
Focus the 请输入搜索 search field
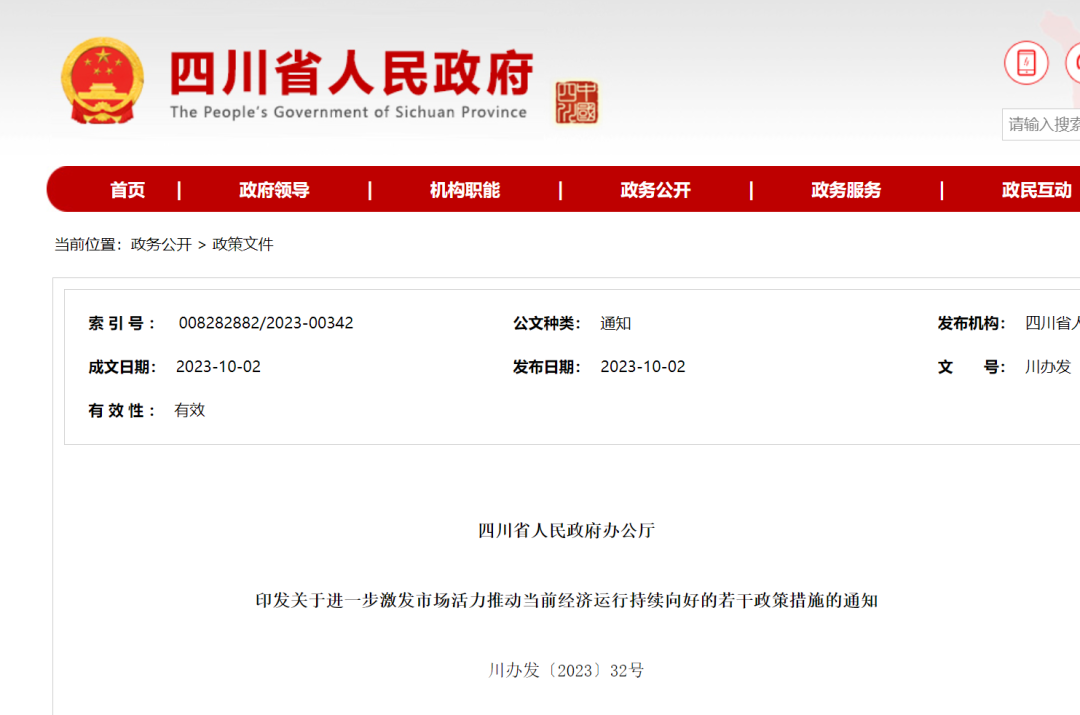(1041, 125)
